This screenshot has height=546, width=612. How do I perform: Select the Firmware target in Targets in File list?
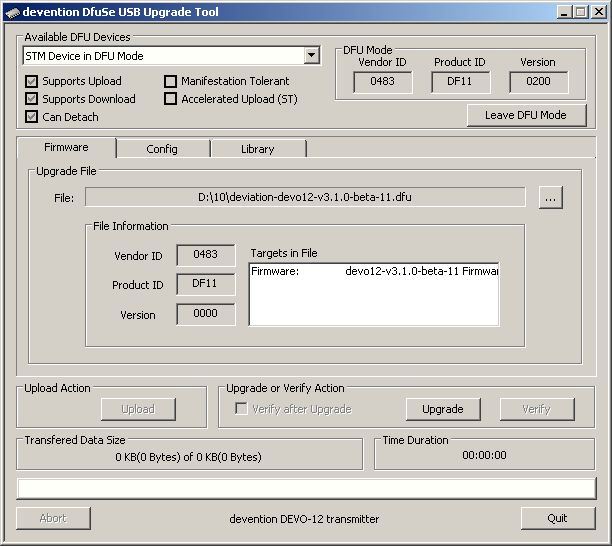(374, 271)
